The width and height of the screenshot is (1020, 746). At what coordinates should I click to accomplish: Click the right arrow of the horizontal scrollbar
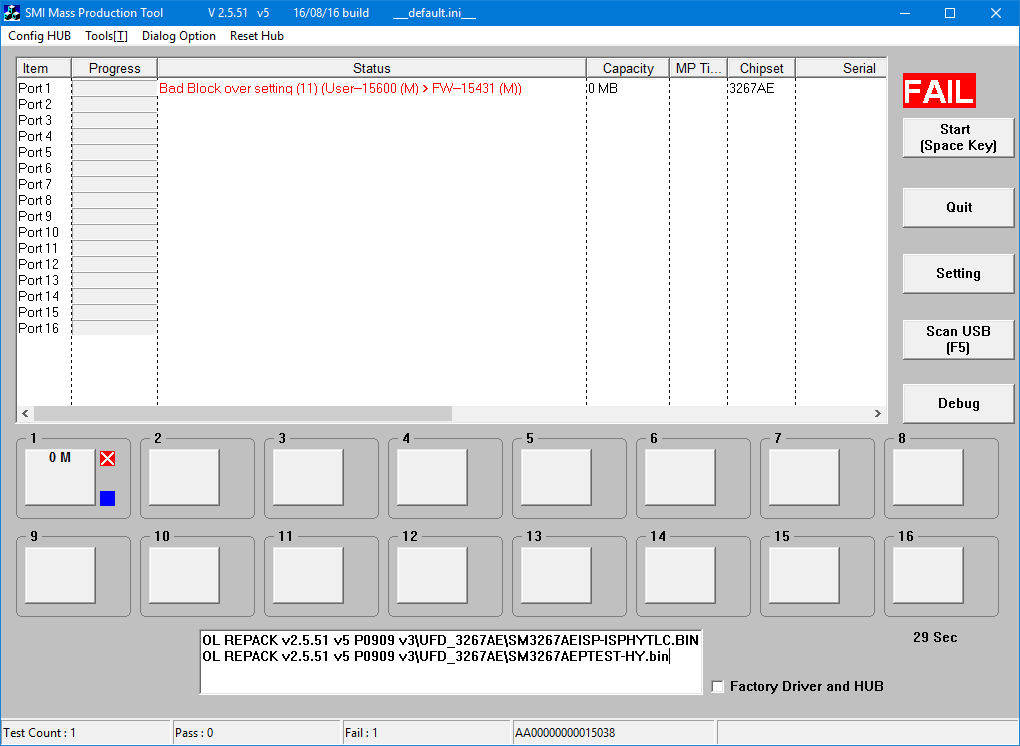(878, 414)
